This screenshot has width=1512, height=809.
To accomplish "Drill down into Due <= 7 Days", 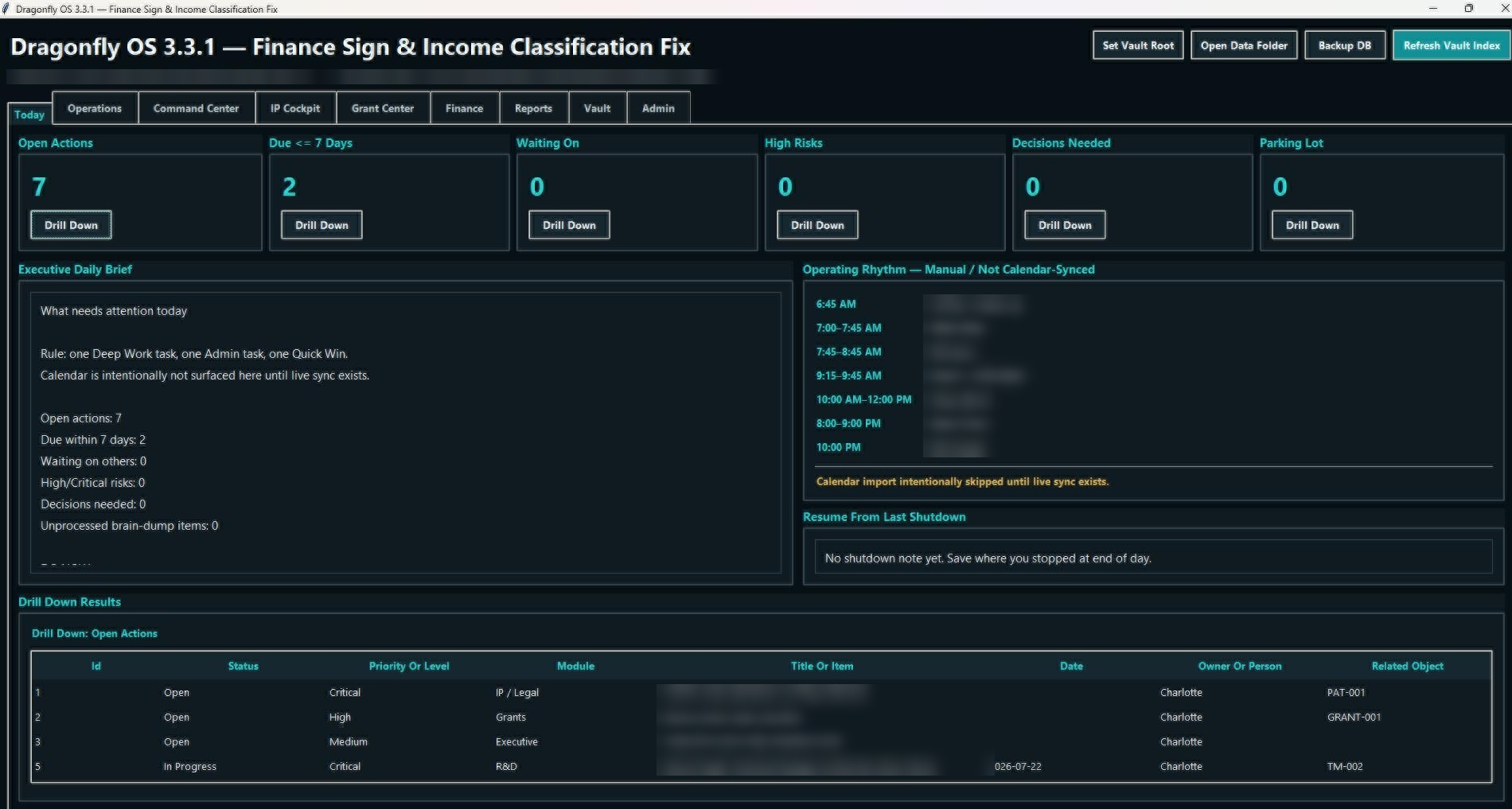I will coord(321,225).
